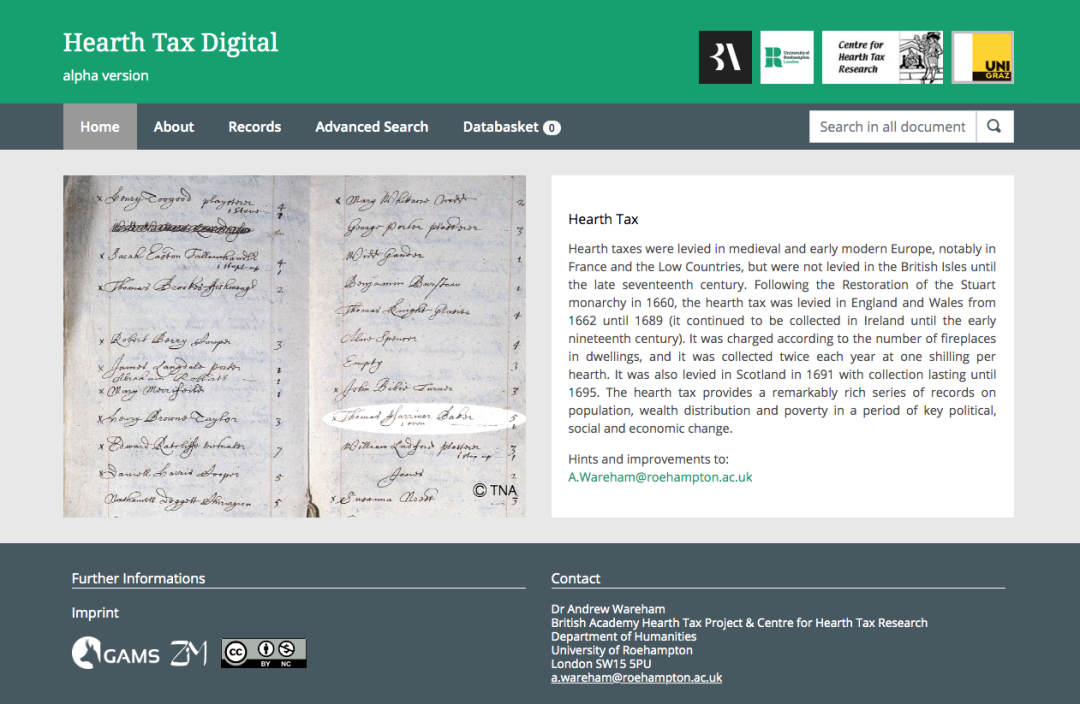The width and height of the screenshot is (1080, 704).
Task: Open the Uni Graz logo
Action: (x=982, y=57)
